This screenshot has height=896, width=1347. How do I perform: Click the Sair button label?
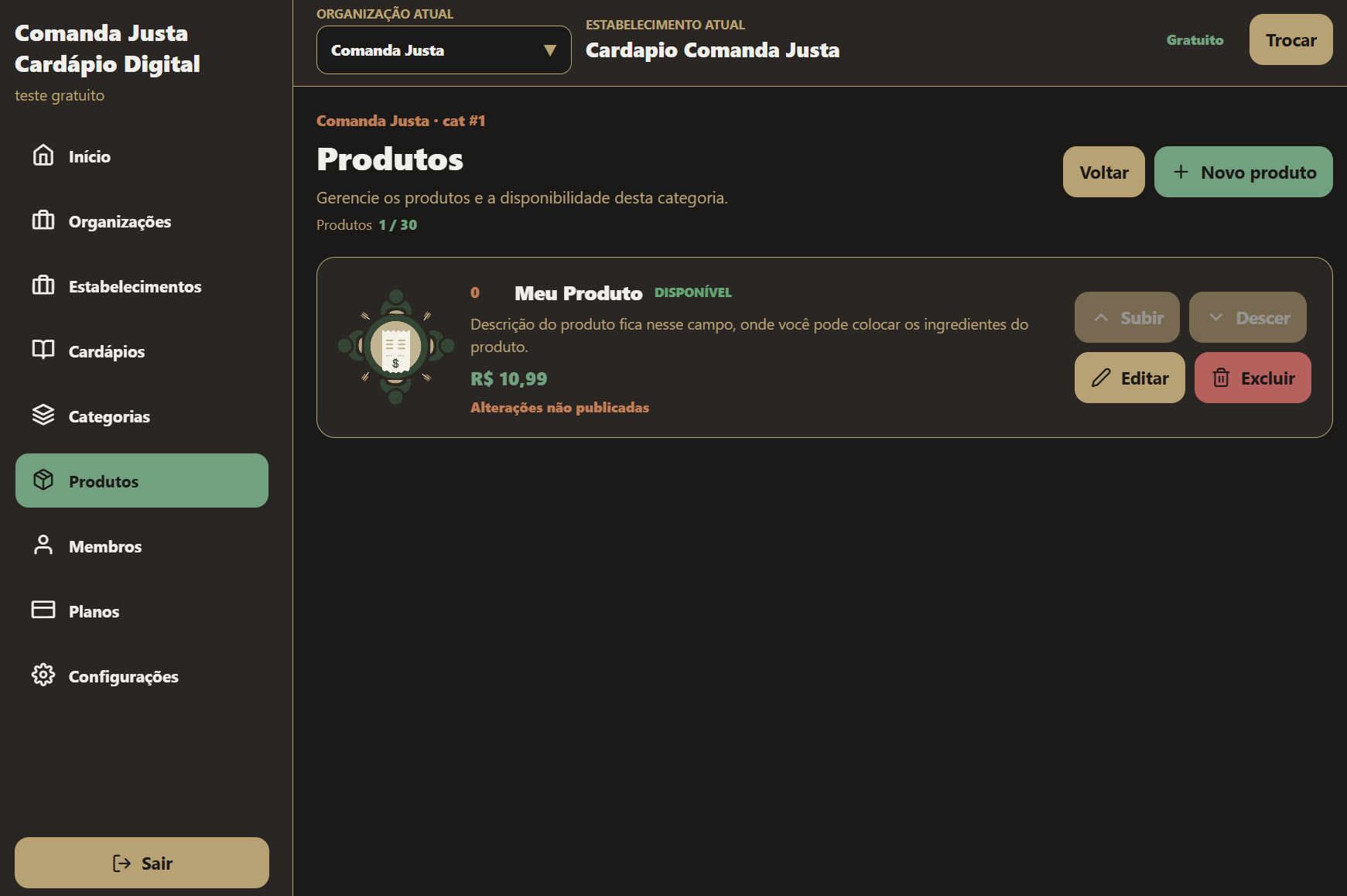click(157, 864)
